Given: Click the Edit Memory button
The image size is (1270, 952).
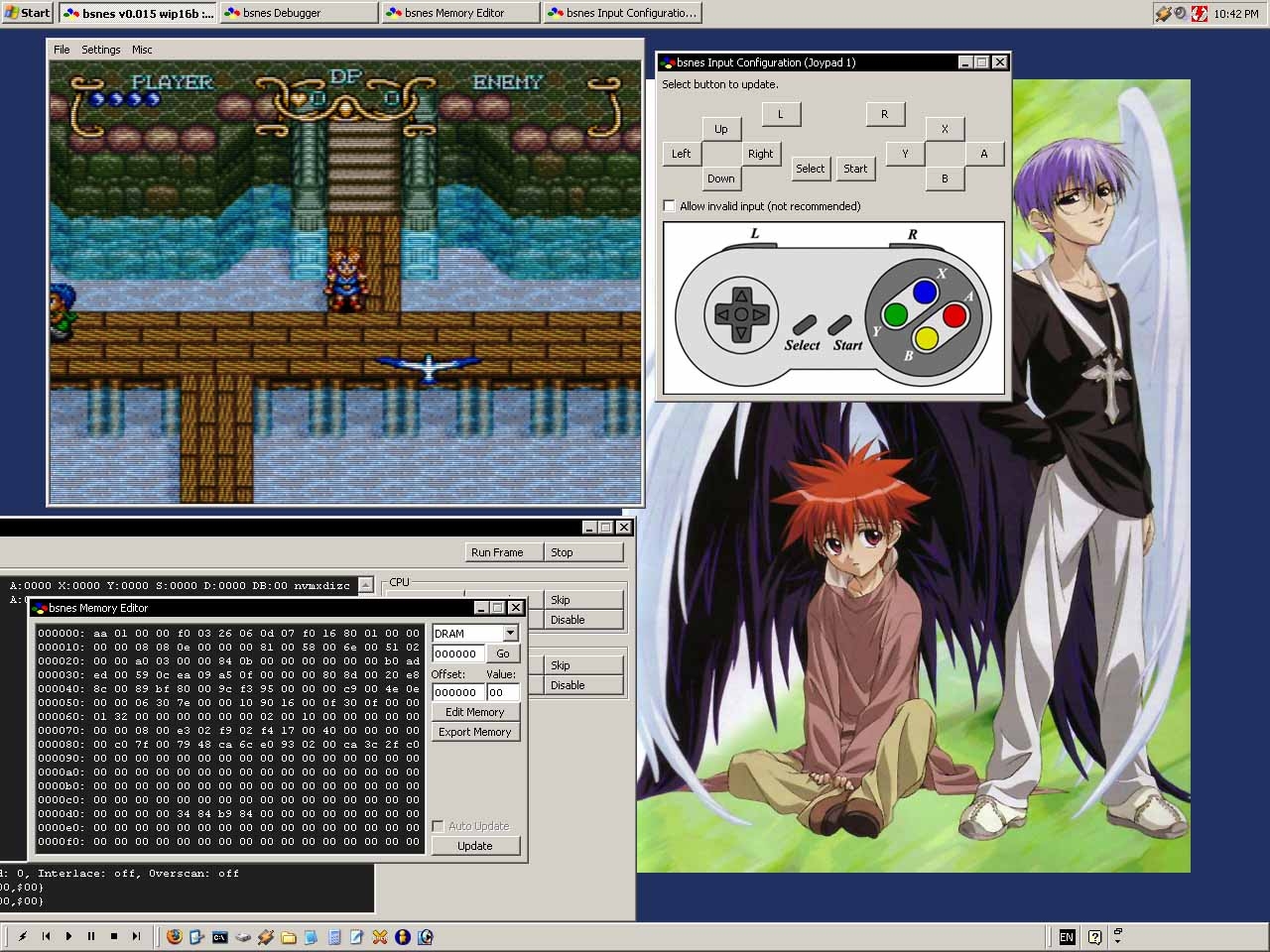Looking at the screenshot, I should click(x=475, y=712).
